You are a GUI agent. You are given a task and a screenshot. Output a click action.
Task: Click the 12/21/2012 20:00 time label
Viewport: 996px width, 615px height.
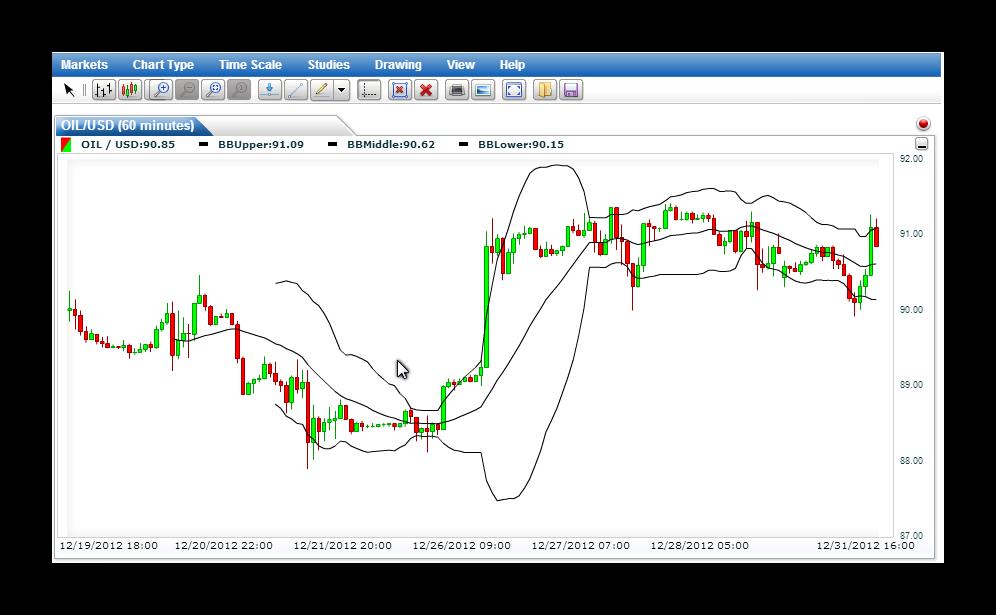click(342, 546)
